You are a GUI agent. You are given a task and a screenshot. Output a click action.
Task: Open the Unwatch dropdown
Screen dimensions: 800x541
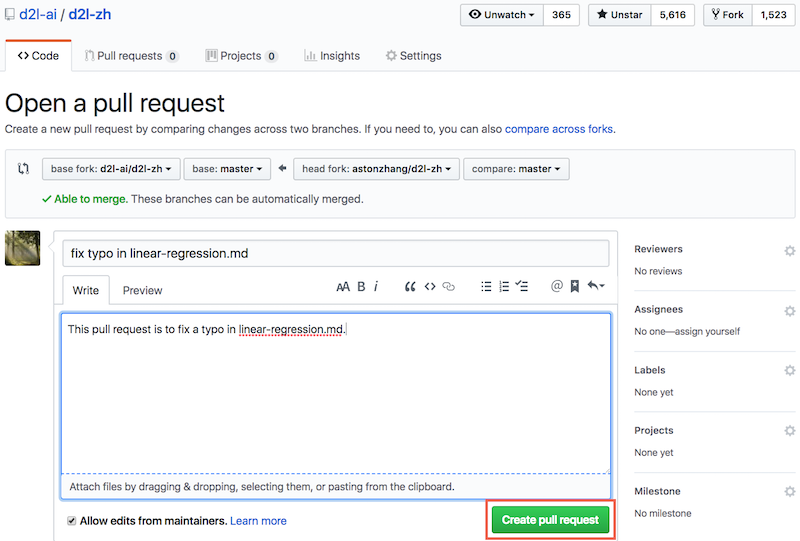(x=501, y=15)
